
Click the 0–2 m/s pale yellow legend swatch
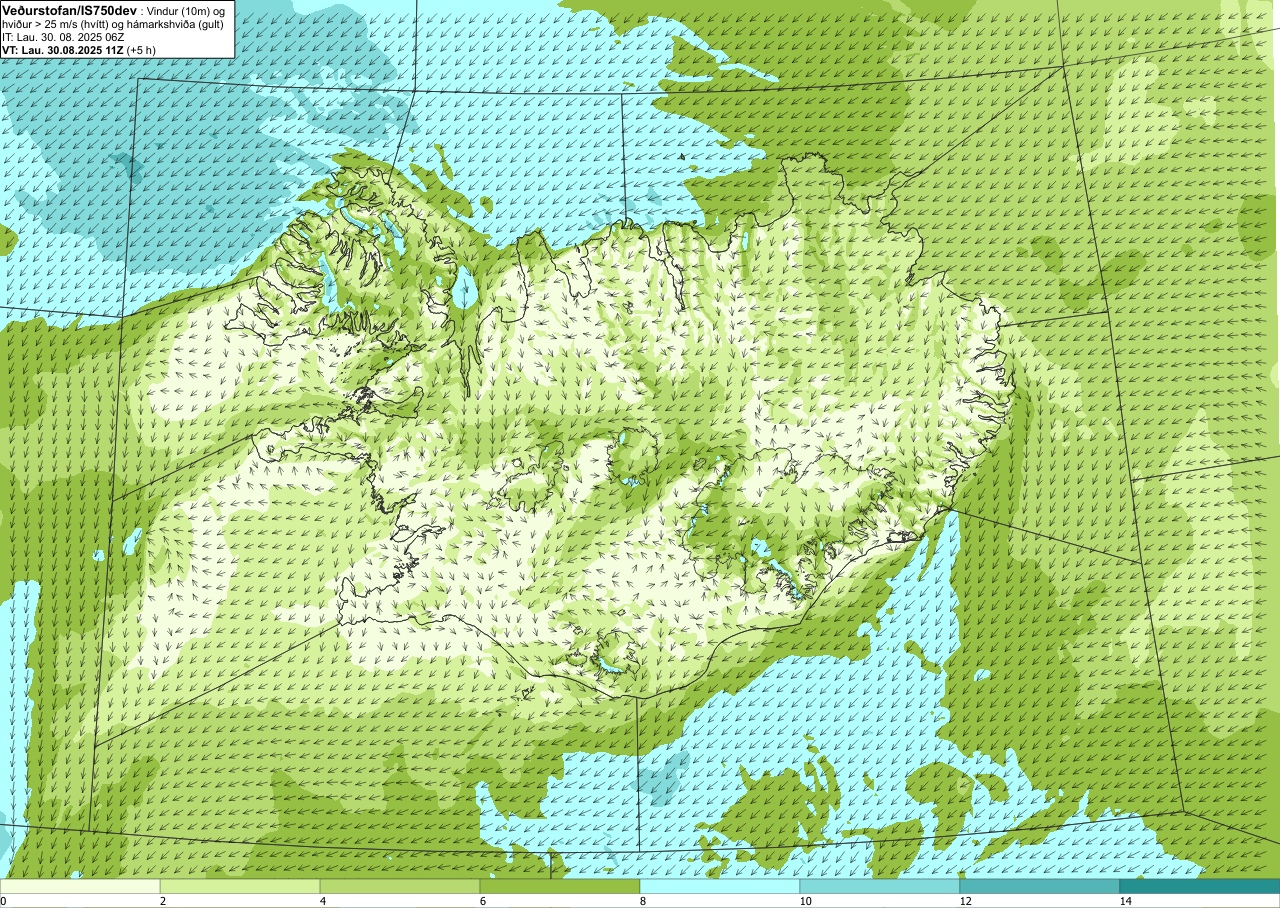point(80,886)
